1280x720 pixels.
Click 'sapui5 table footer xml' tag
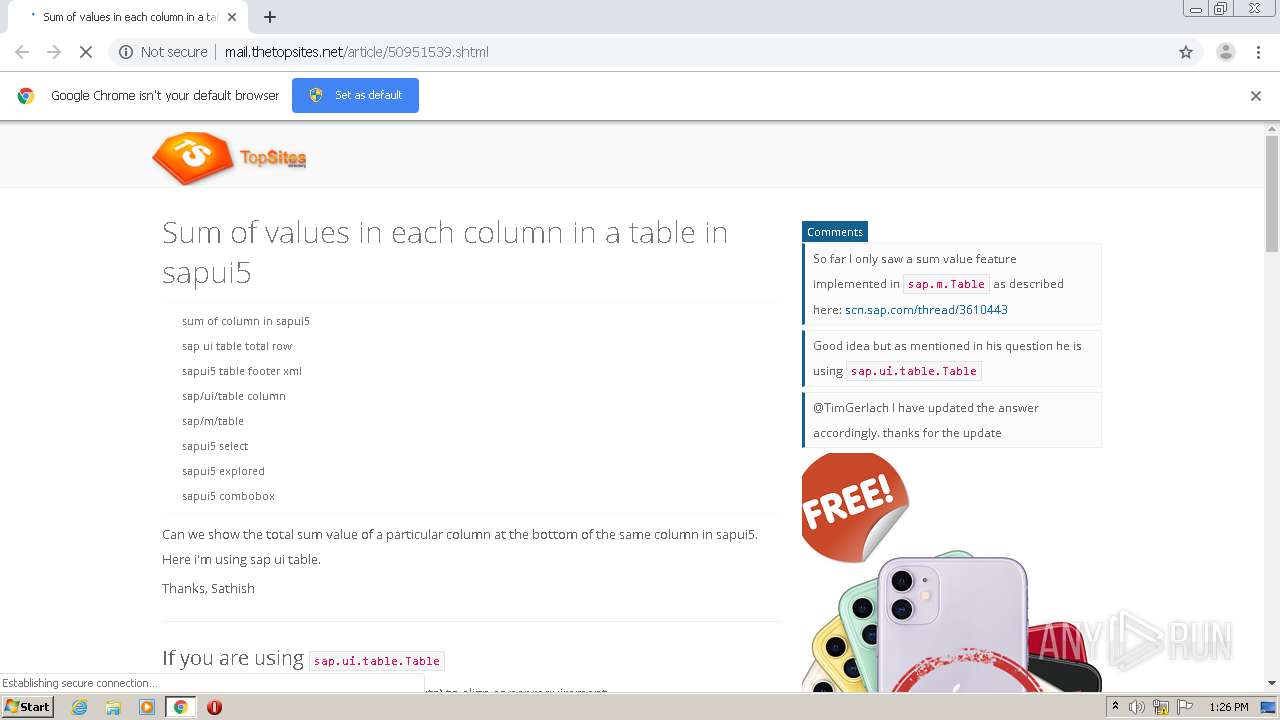click(x=242, y=371)
